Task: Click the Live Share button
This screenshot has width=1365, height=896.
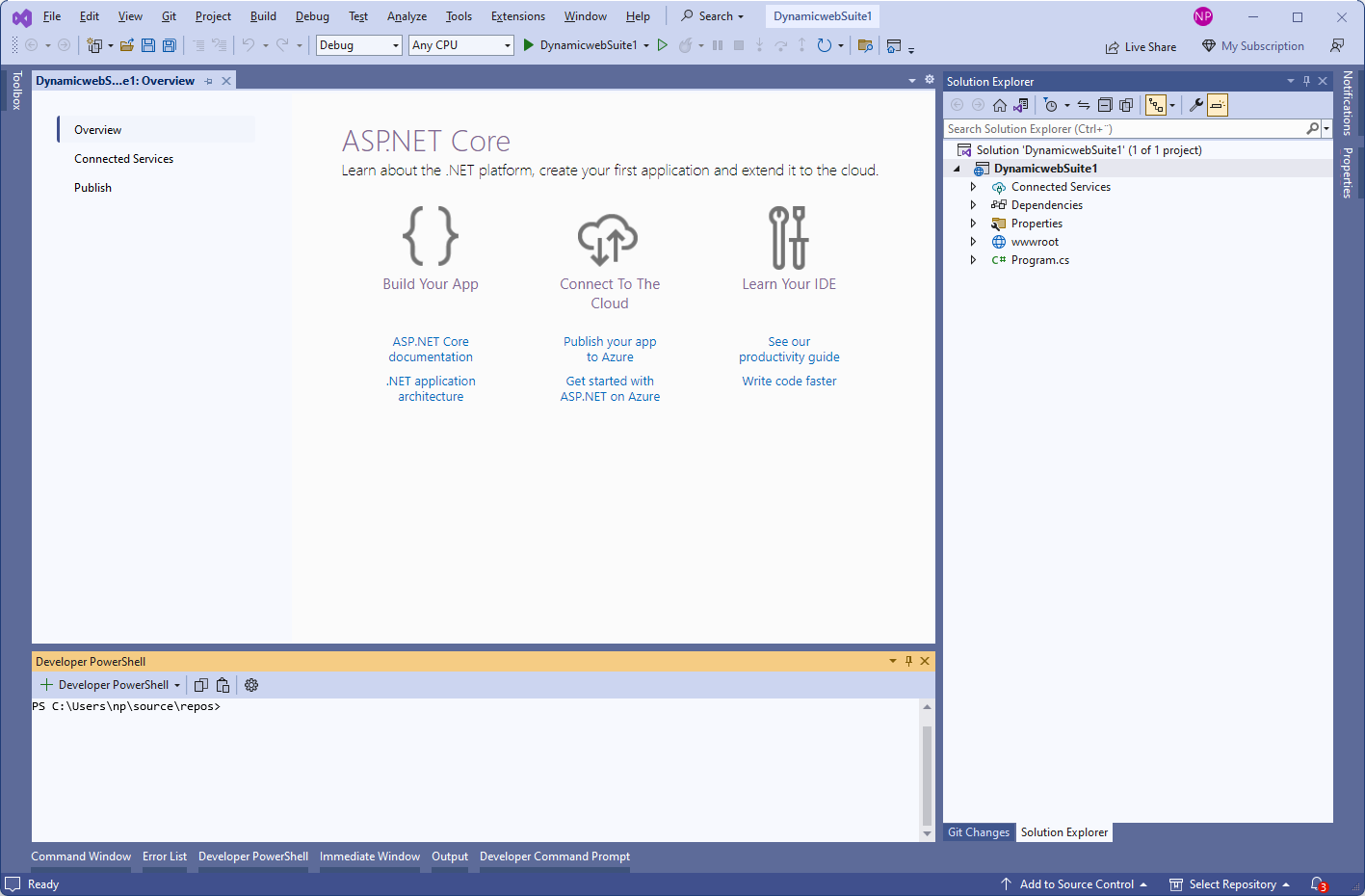Action: pyautogui.click(x=1141, y=46)
